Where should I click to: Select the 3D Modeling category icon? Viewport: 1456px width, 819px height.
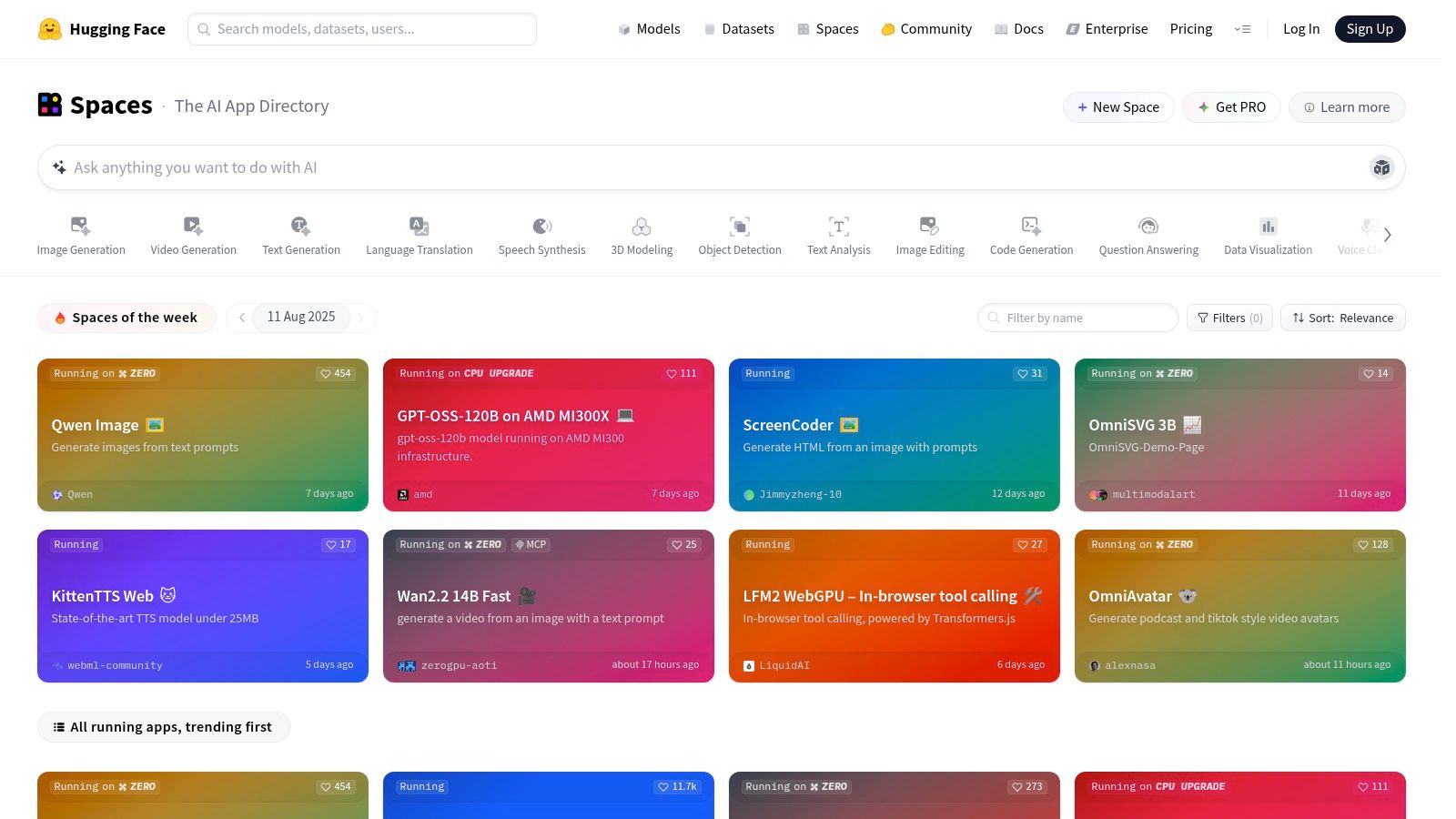click(x=642, y=226)
